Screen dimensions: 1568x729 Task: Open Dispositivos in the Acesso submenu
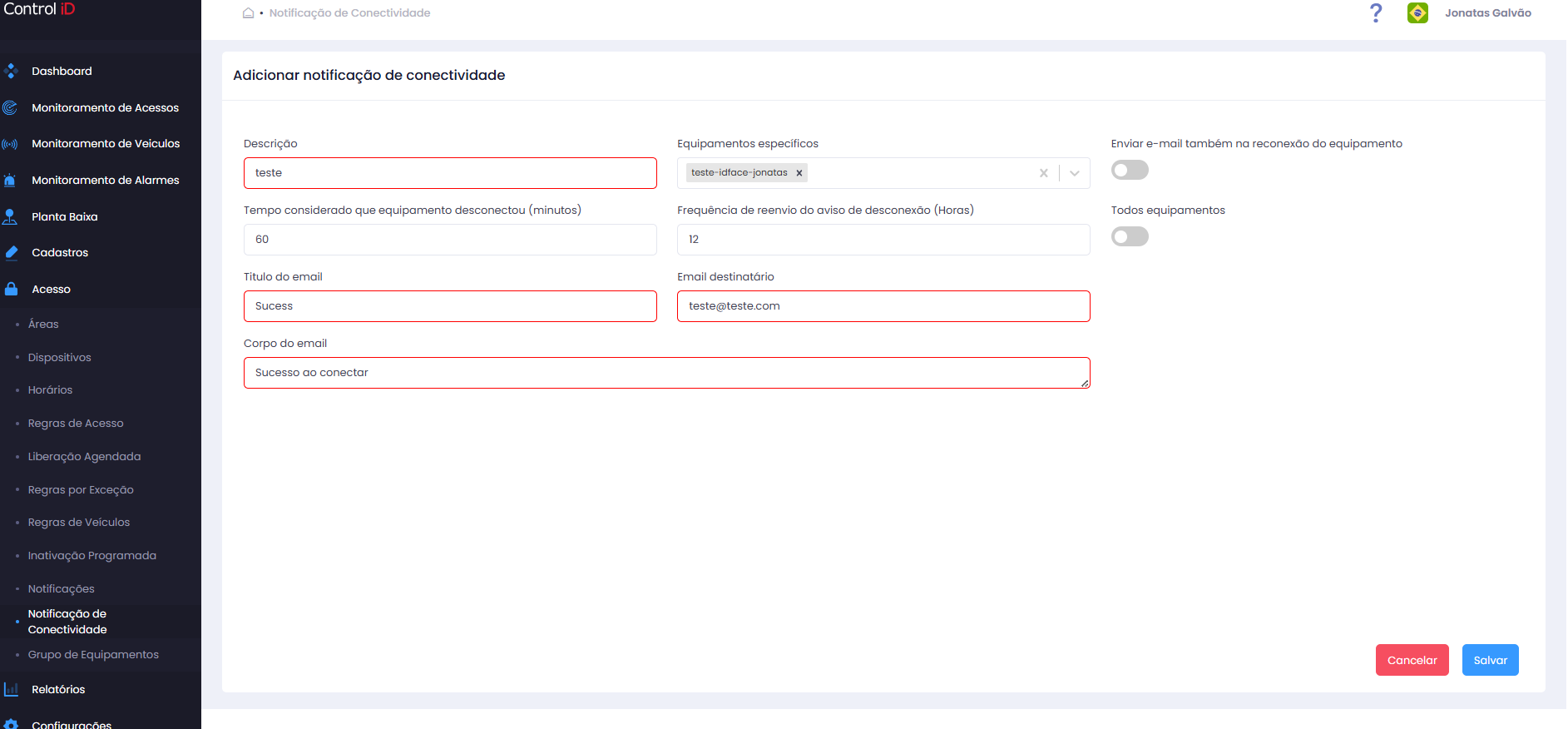click(60, 357)
